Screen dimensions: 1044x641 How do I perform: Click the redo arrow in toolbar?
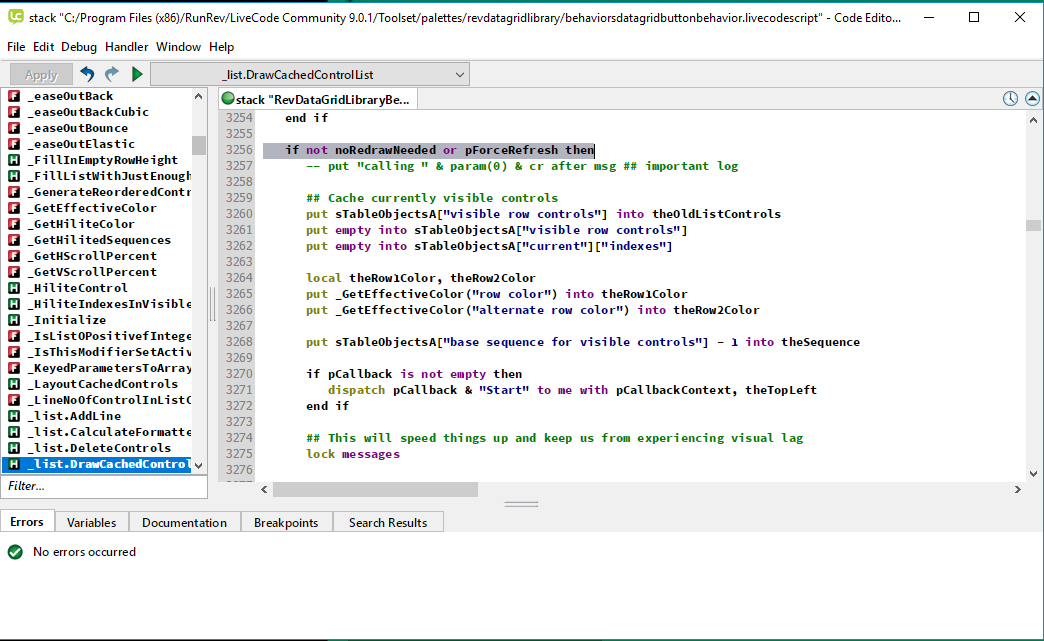112,74
